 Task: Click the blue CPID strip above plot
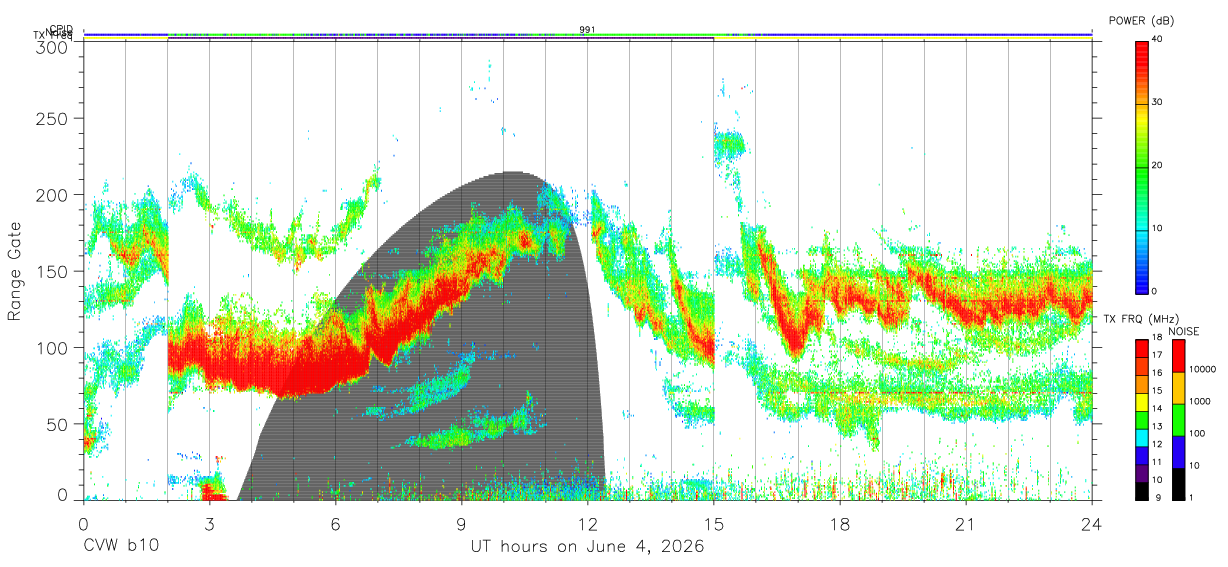(x=588, y=35)
